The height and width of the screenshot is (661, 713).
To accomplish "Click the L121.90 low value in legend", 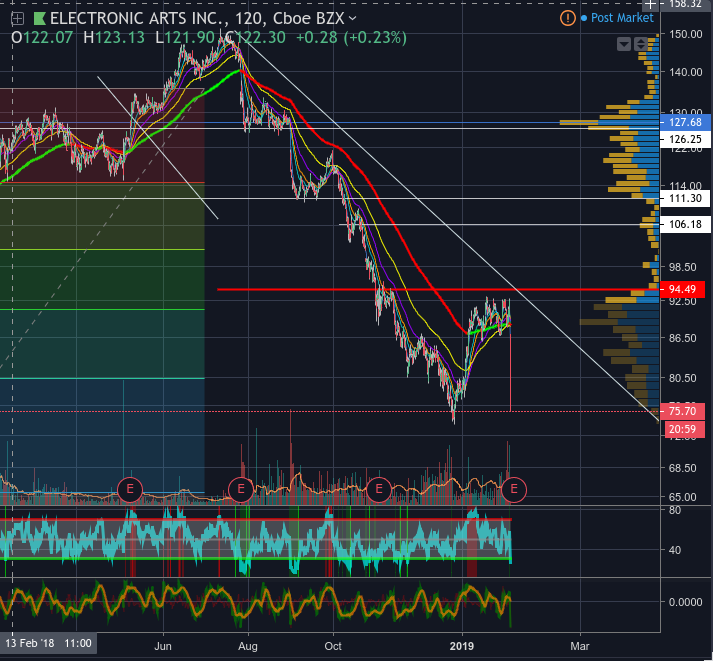I will (185, 37).
